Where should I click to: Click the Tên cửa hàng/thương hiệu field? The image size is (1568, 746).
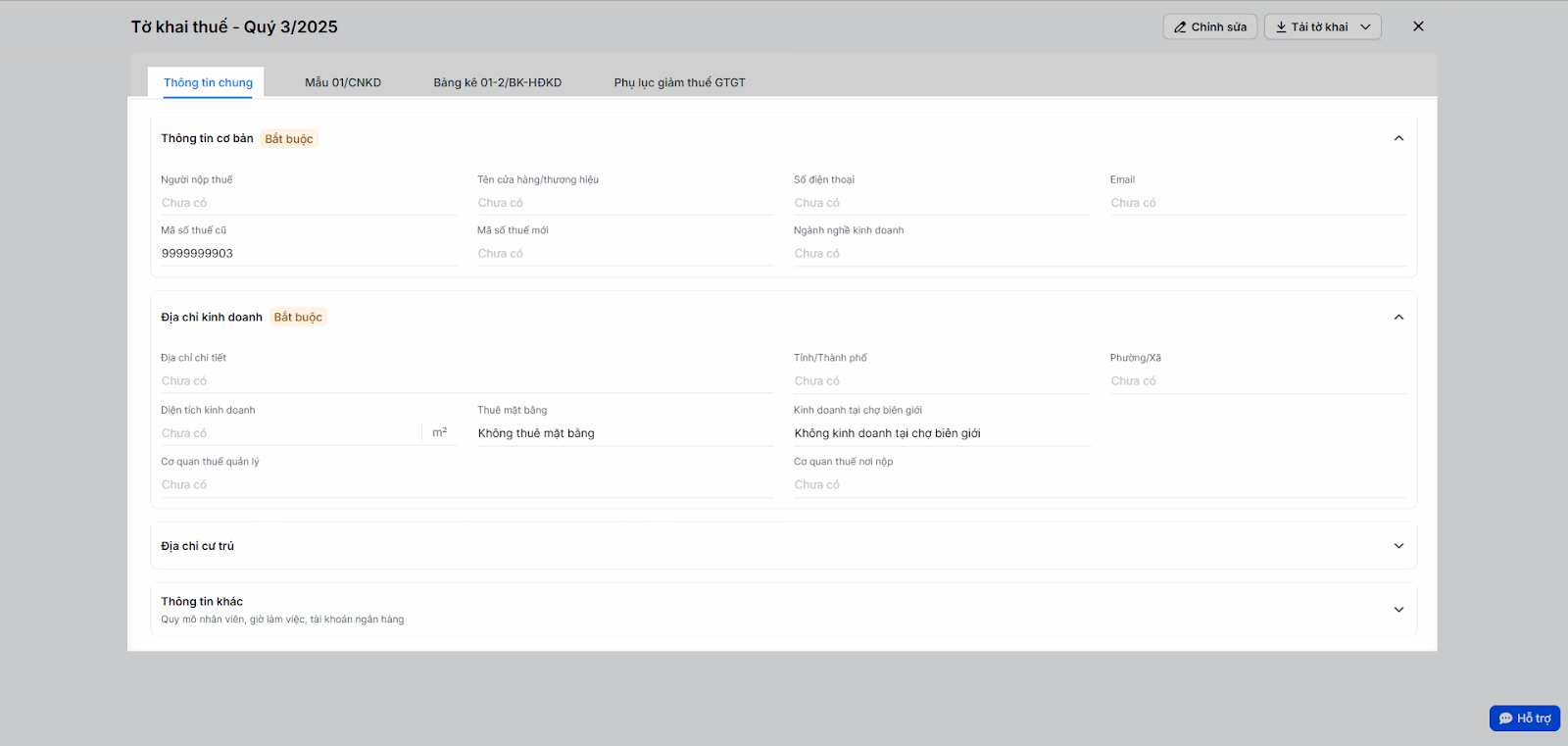click(x=625, y=203)
